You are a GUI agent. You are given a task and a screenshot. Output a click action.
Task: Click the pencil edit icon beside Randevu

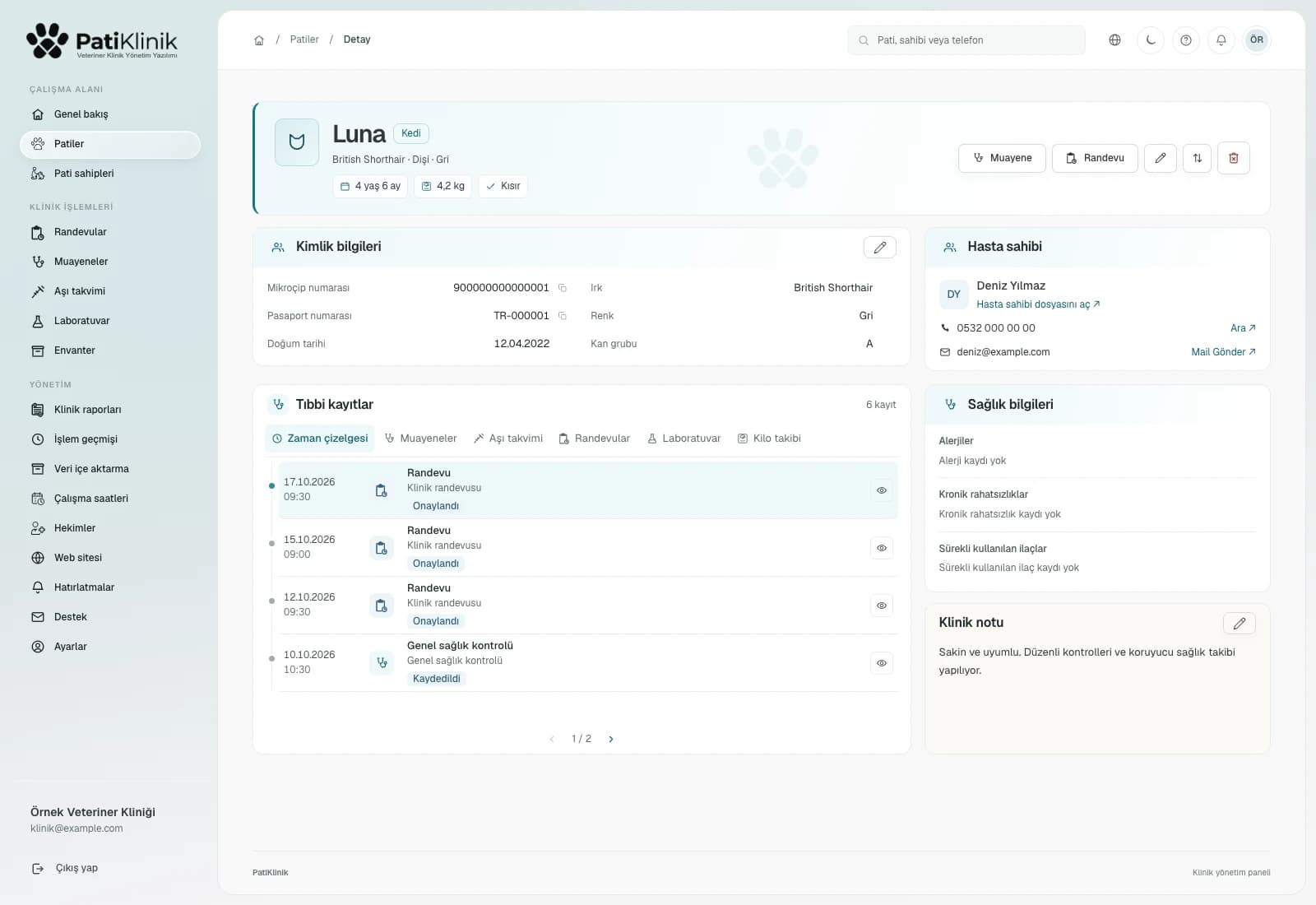point(1160,158)
